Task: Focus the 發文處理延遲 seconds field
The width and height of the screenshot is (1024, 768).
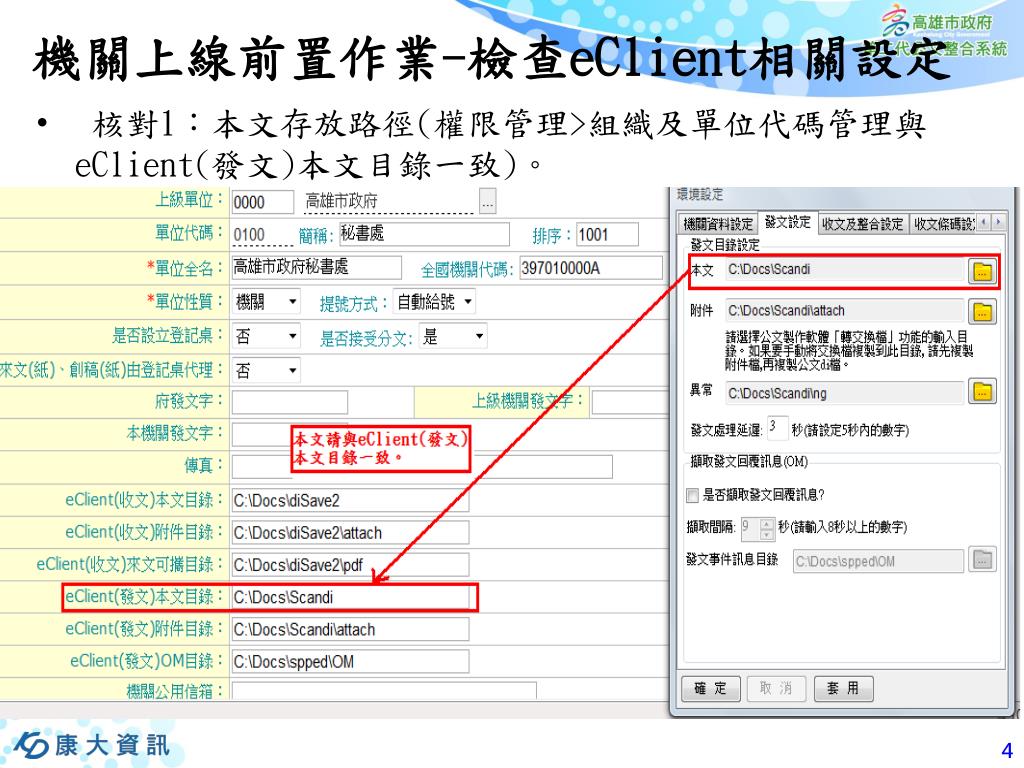Action: [777, 428]
